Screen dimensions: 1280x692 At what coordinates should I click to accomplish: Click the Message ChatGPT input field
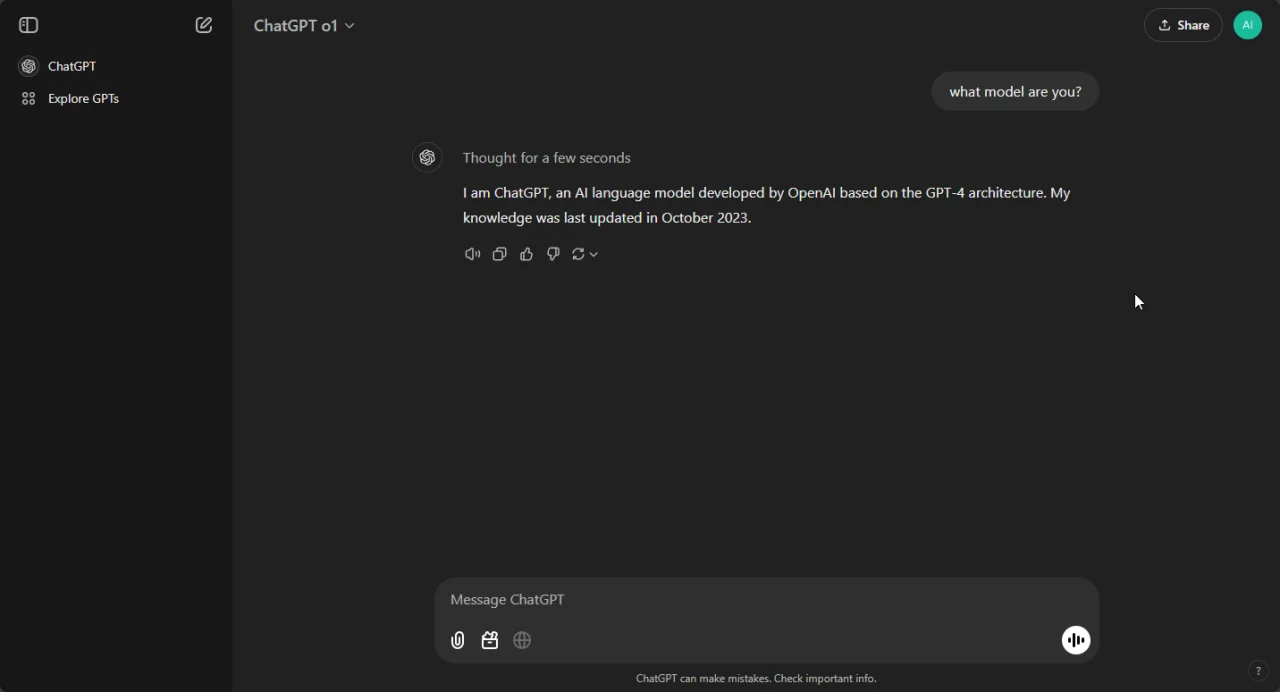pyautogui.click(x=766, y=599)
